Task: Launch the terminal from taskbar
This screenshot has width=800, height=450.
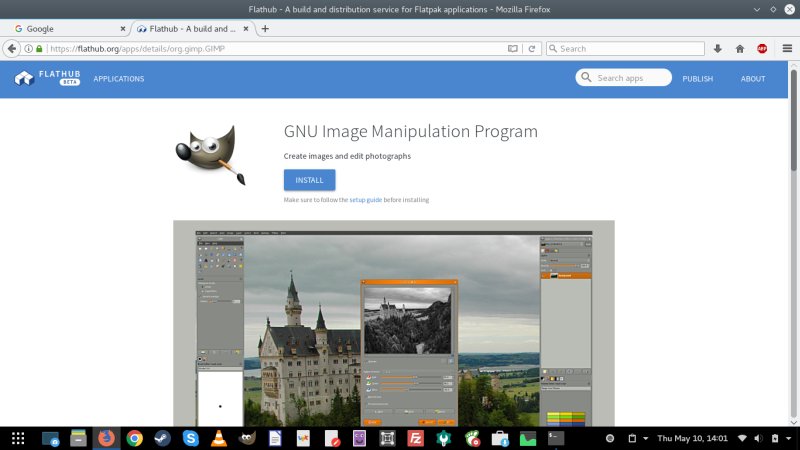Action: [x=556, y=438]
